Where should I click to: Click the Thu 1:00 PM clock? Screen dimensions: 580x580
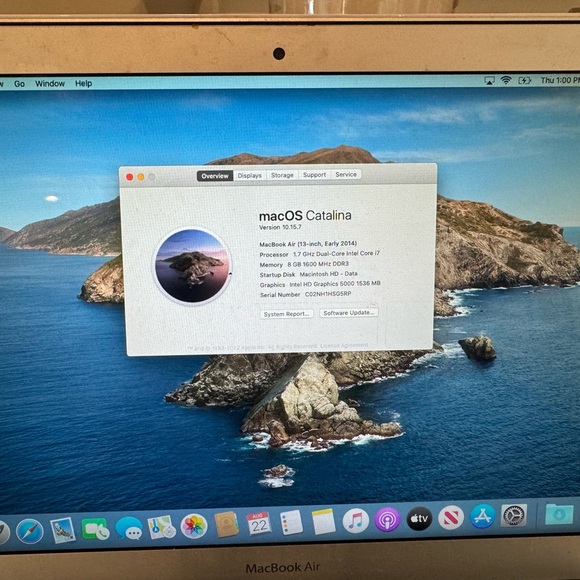tap(560, 80)
